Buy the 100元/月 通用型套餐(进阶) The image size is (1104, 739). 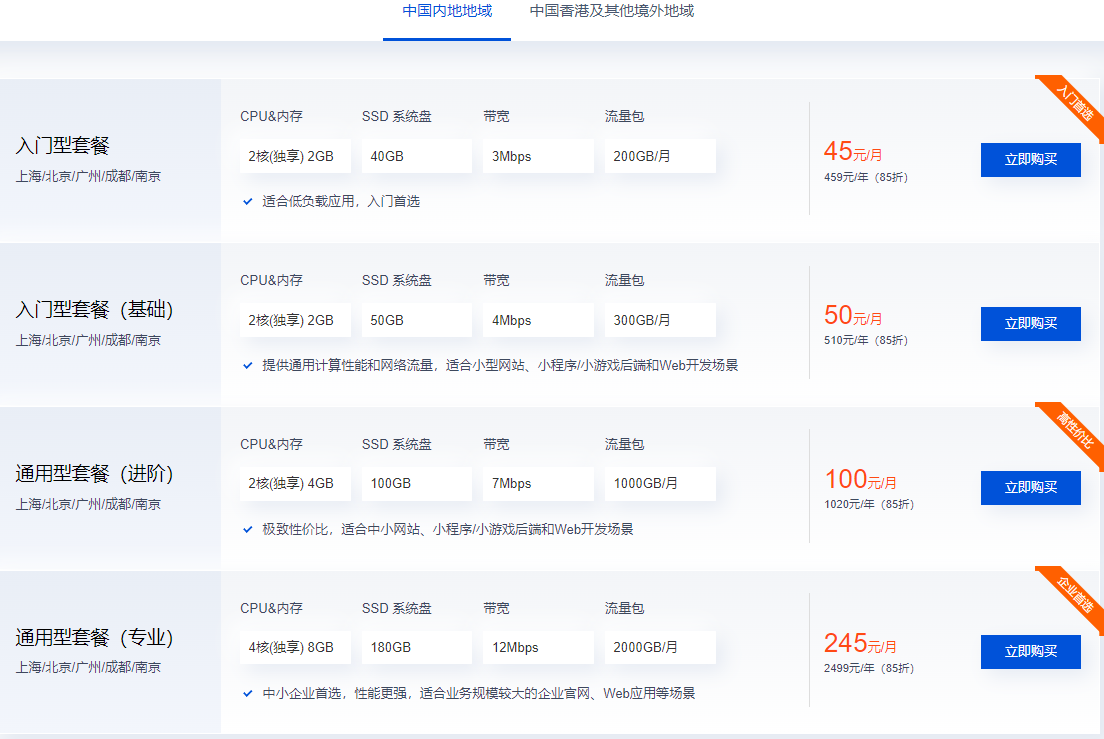click(1030, 488)
